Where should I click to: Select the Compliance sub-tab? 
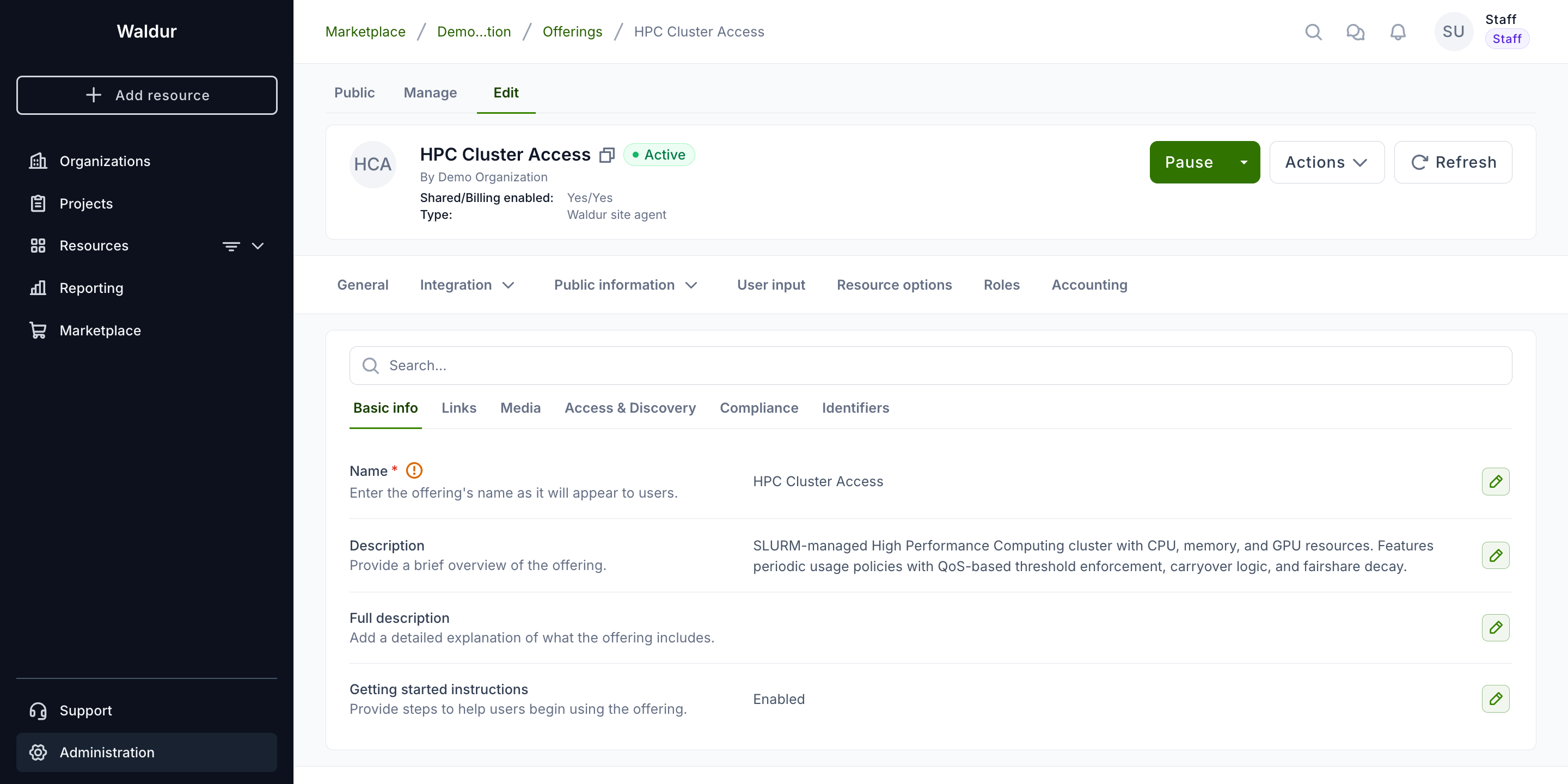tap(759, 408)
